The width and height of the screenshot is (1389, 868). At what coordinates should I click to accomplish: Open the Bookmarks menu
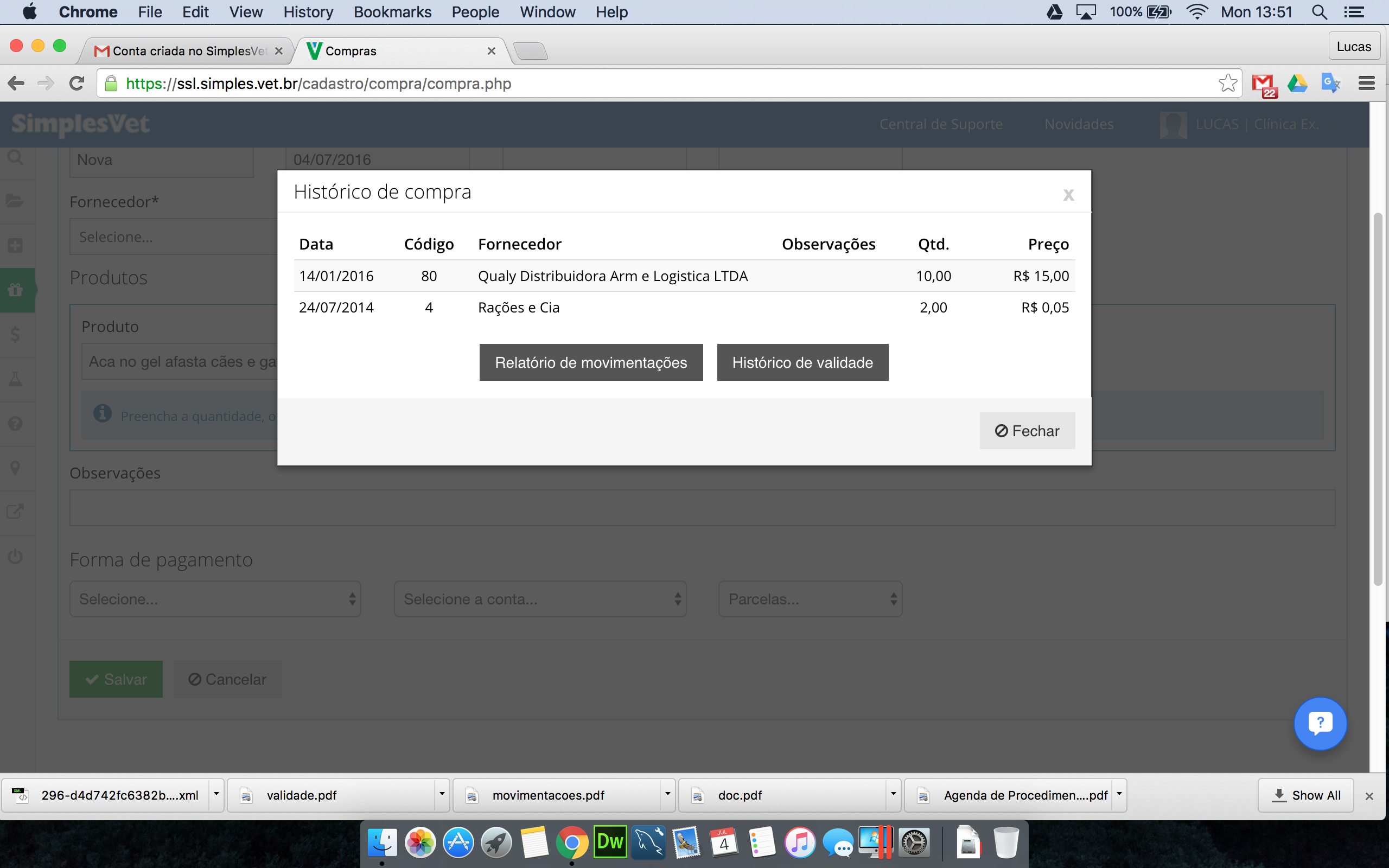(392, 12)
